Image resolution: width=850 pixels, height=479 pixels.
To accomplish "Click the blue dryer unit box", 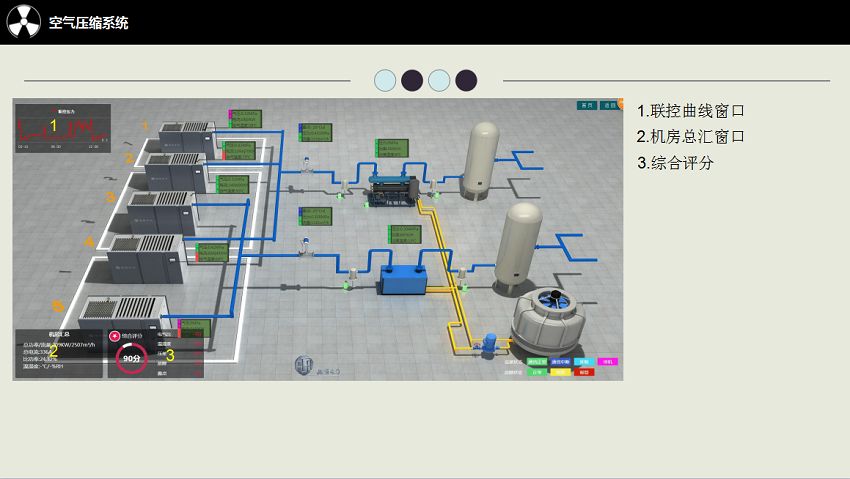I will click(403, 279).
